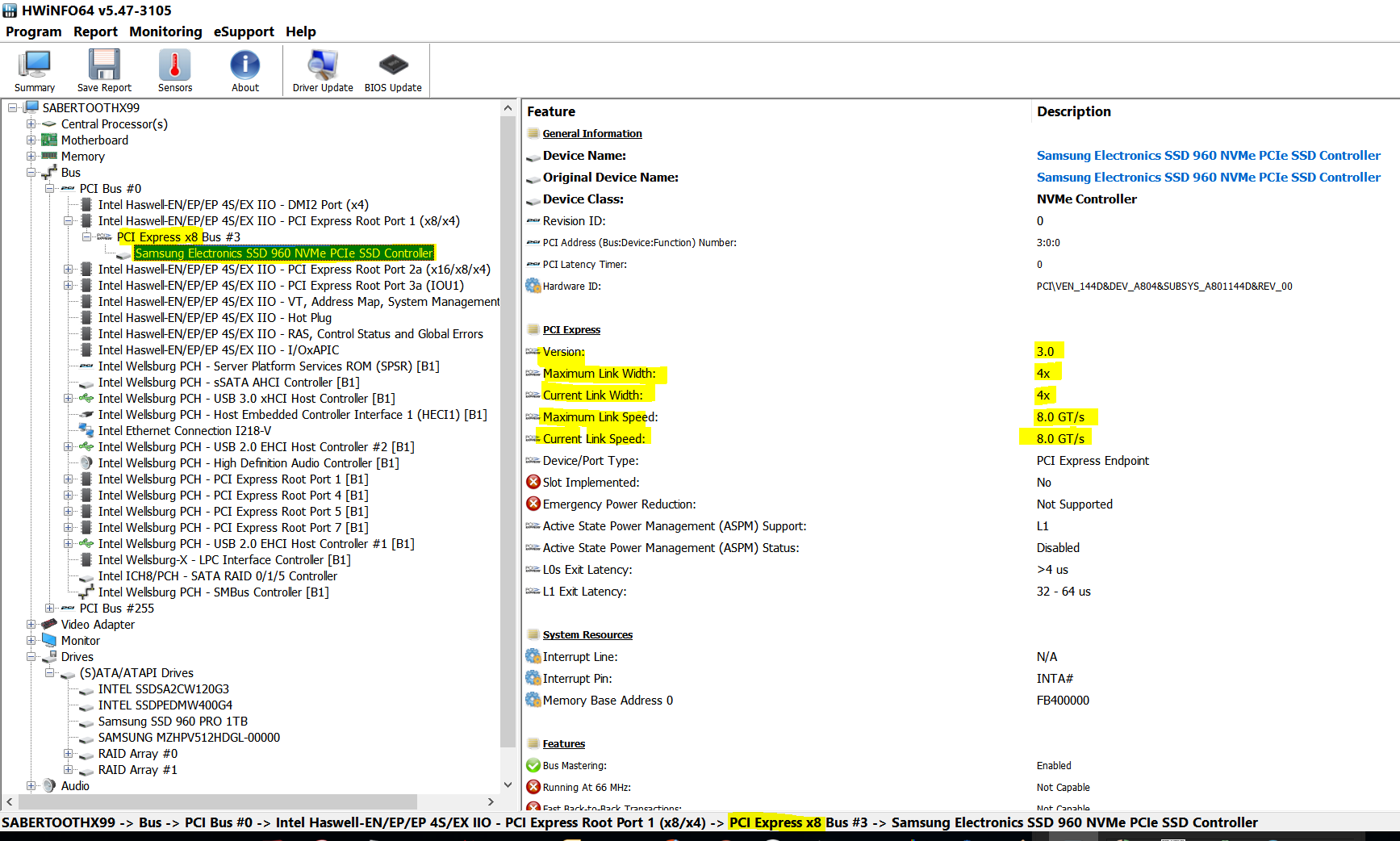Click the Memory module icon
This screenshot has height=841, width=1400.
[x=49, y=156]
